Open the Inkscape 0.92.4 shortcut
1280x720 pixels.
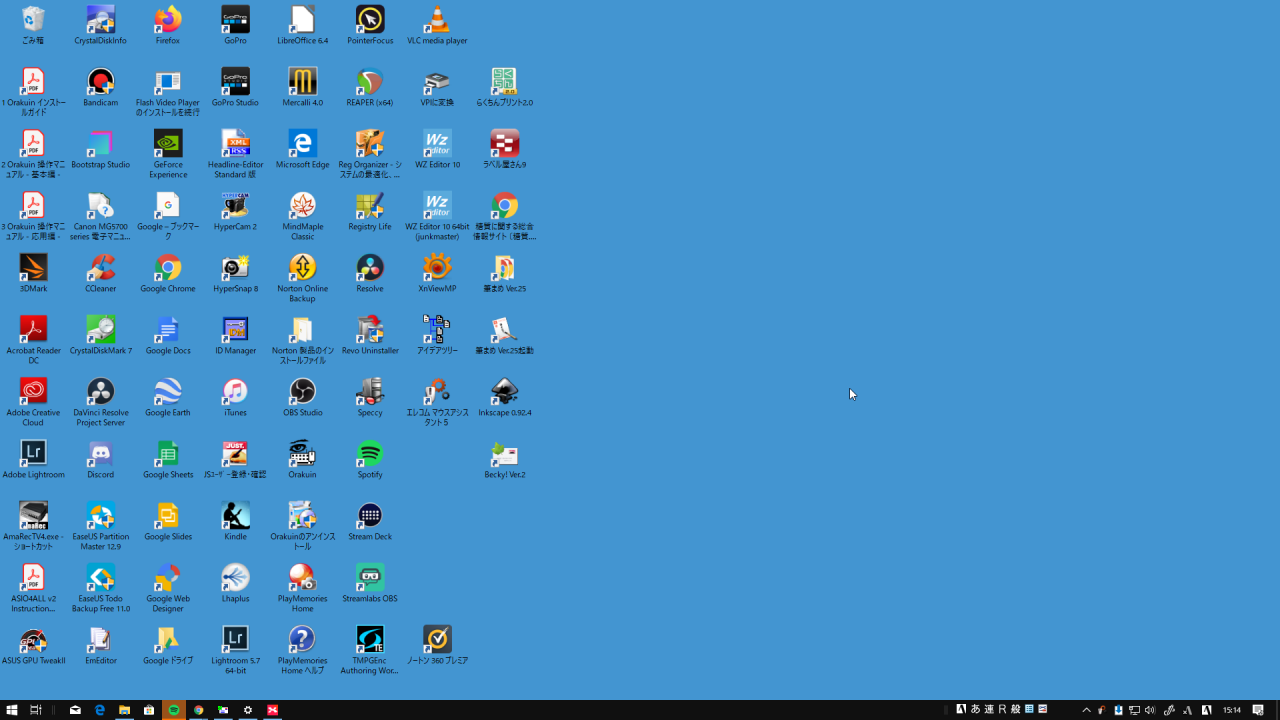click(504, 392)
